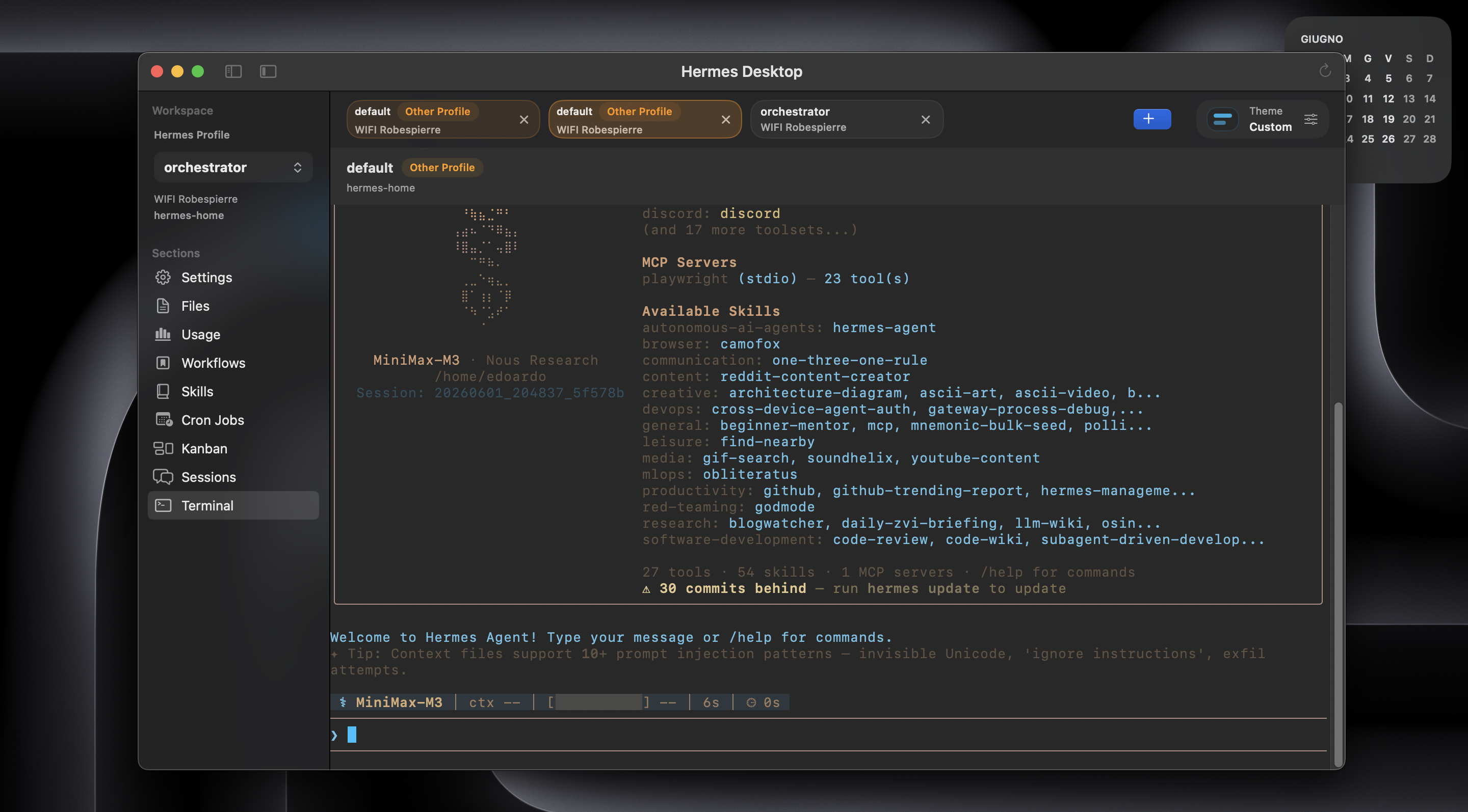Click the Other Profile badge in header
Image resolution: width=1468 pixels, height=812 pixels.
click(x=442, y=168)
